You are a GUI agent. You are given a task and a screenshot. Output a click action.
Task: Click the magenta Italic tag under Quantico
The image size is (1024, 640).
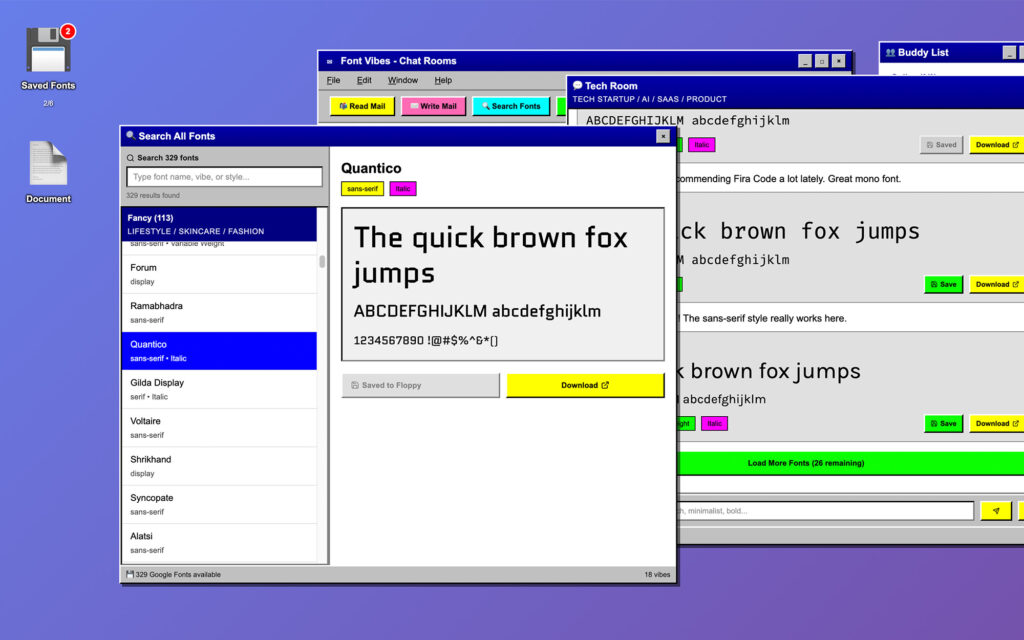coord(402,189)
